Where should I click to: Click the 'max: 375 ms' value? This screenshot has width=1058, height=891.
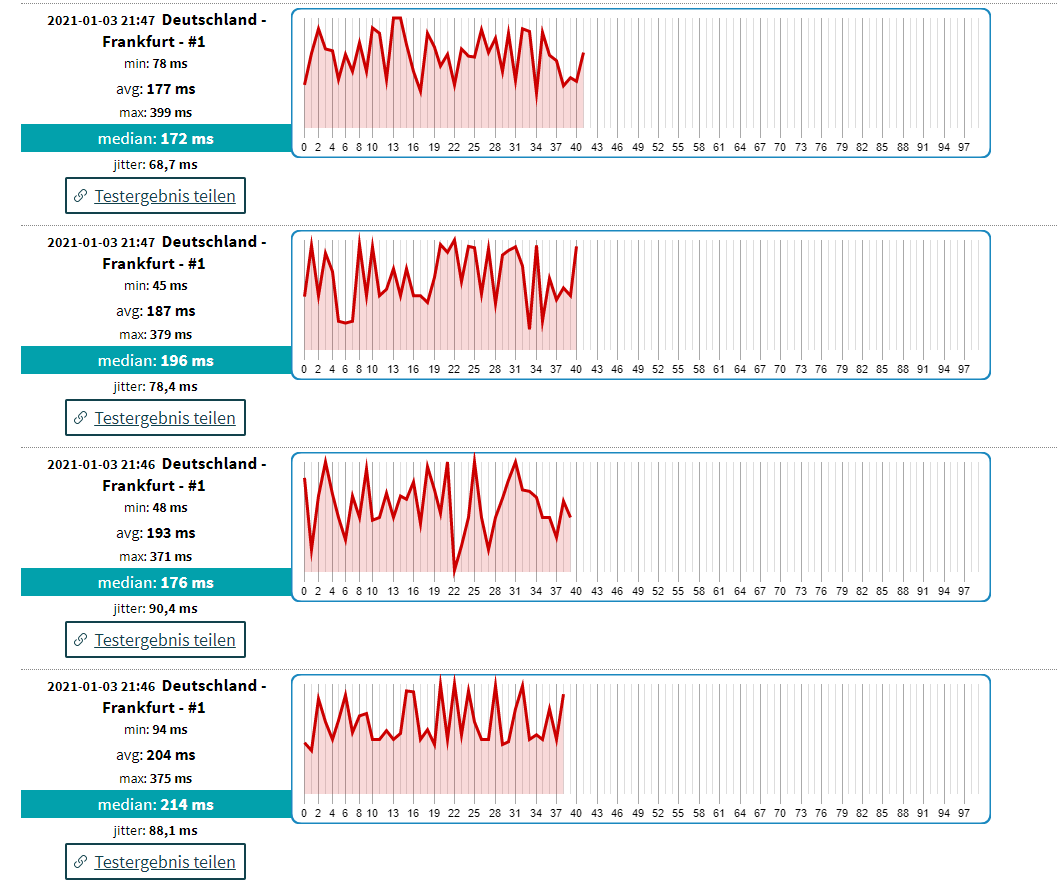(x=156, y=779)
